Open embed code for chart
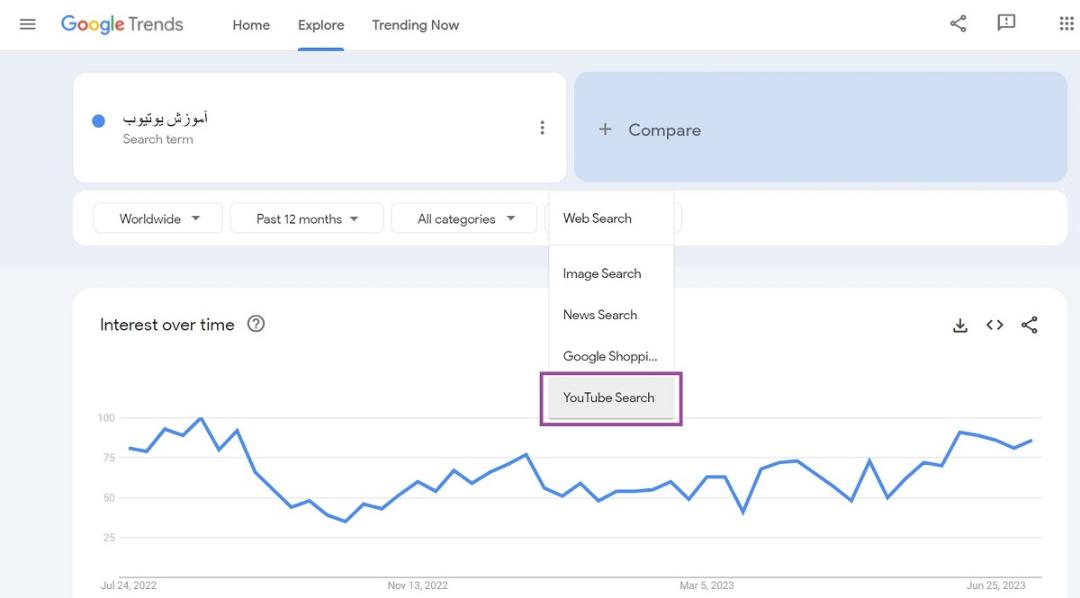 (x=995, y=324)
